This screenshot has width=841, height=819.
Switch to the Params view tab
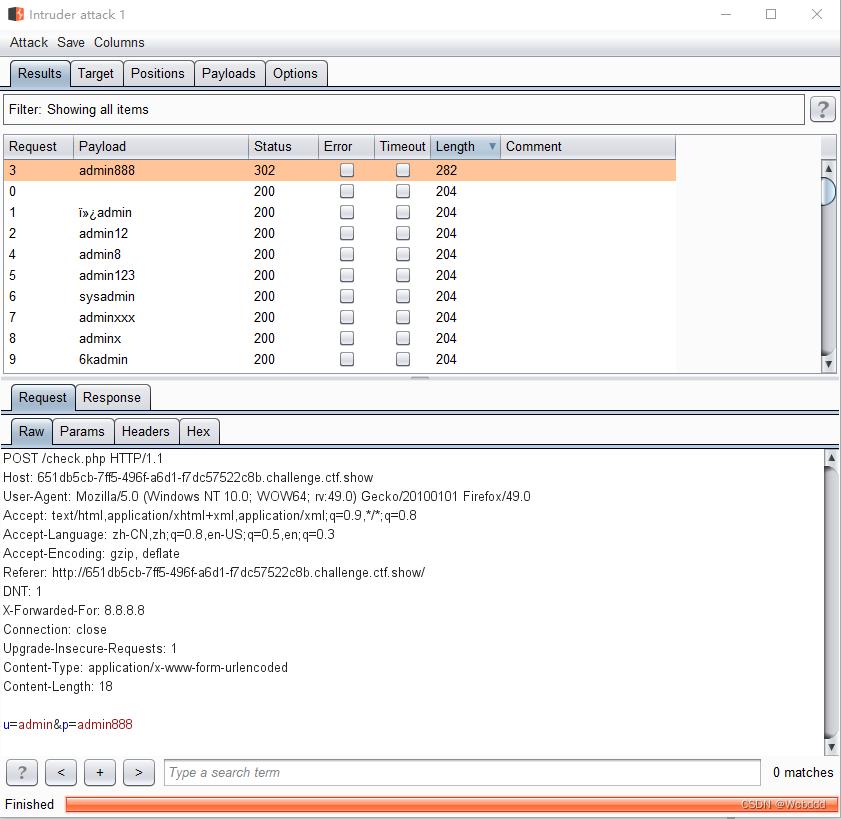coord(83,431)
